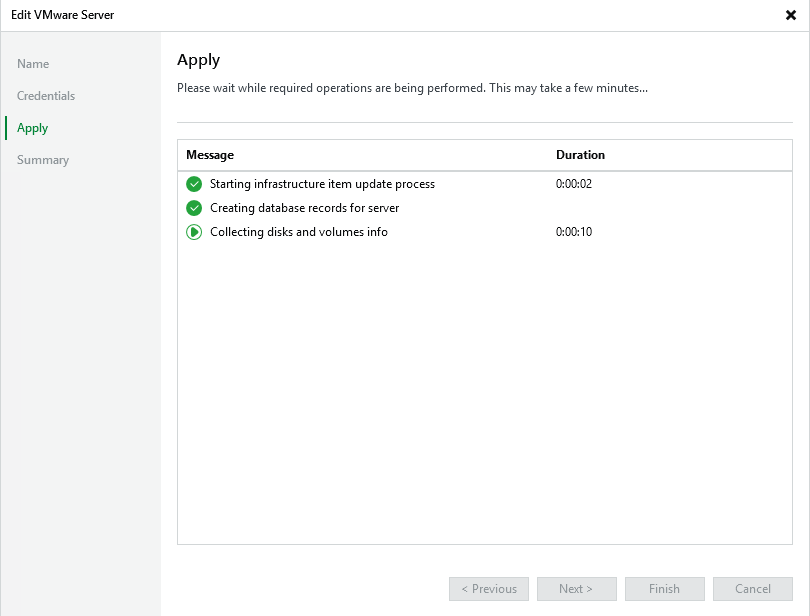Viewport: 810px width, 616px height.
Task: Click the 'Please wait while required operations' message
Action: [412, 88]
